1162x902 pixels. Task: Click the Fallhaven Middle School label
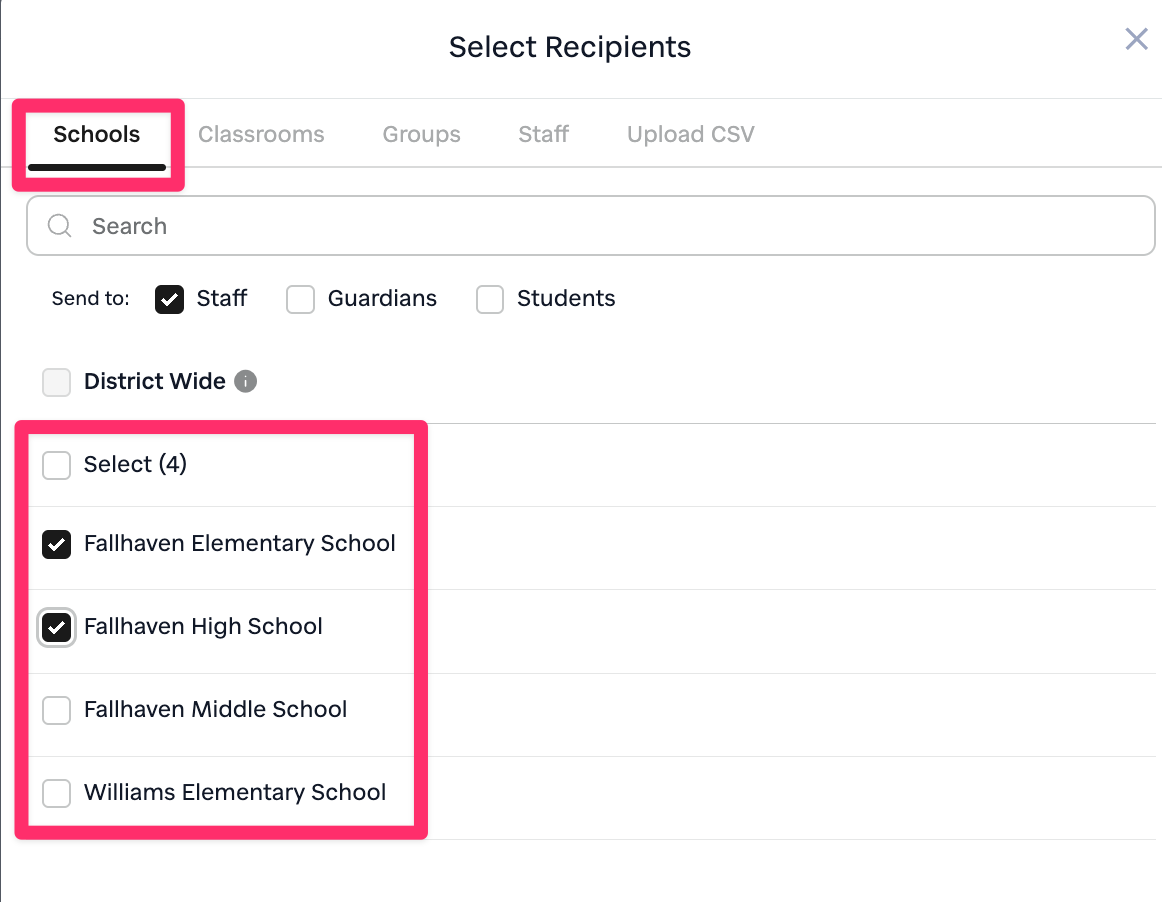(x=216, y=710)
